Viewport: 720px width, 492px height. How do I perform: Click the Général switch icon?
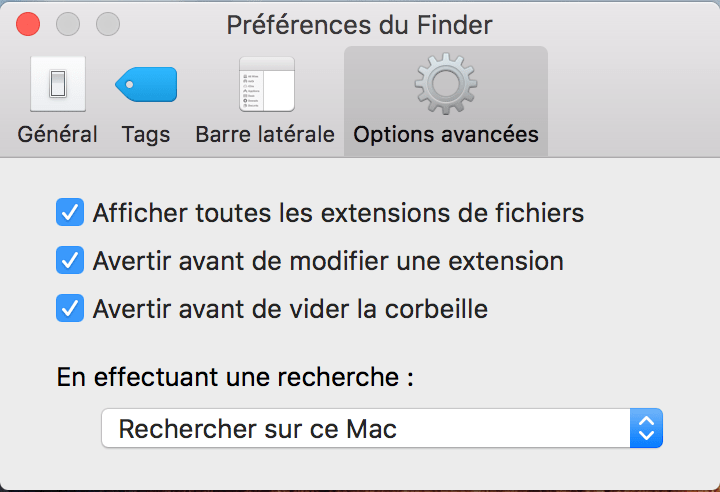pyautogui.click(x=57, y=84)
